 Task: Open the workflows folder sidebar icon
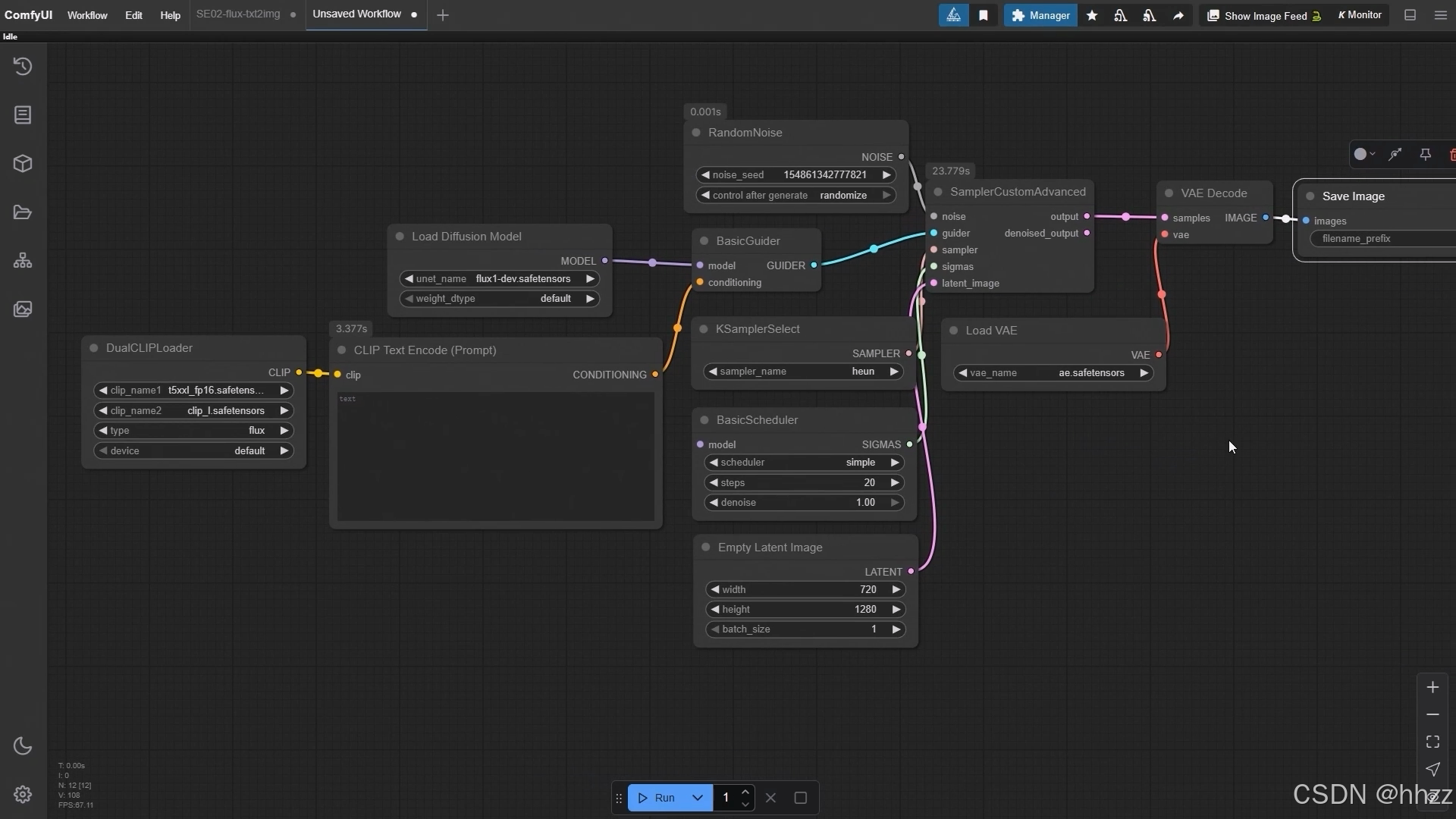(x=23, y=212)
